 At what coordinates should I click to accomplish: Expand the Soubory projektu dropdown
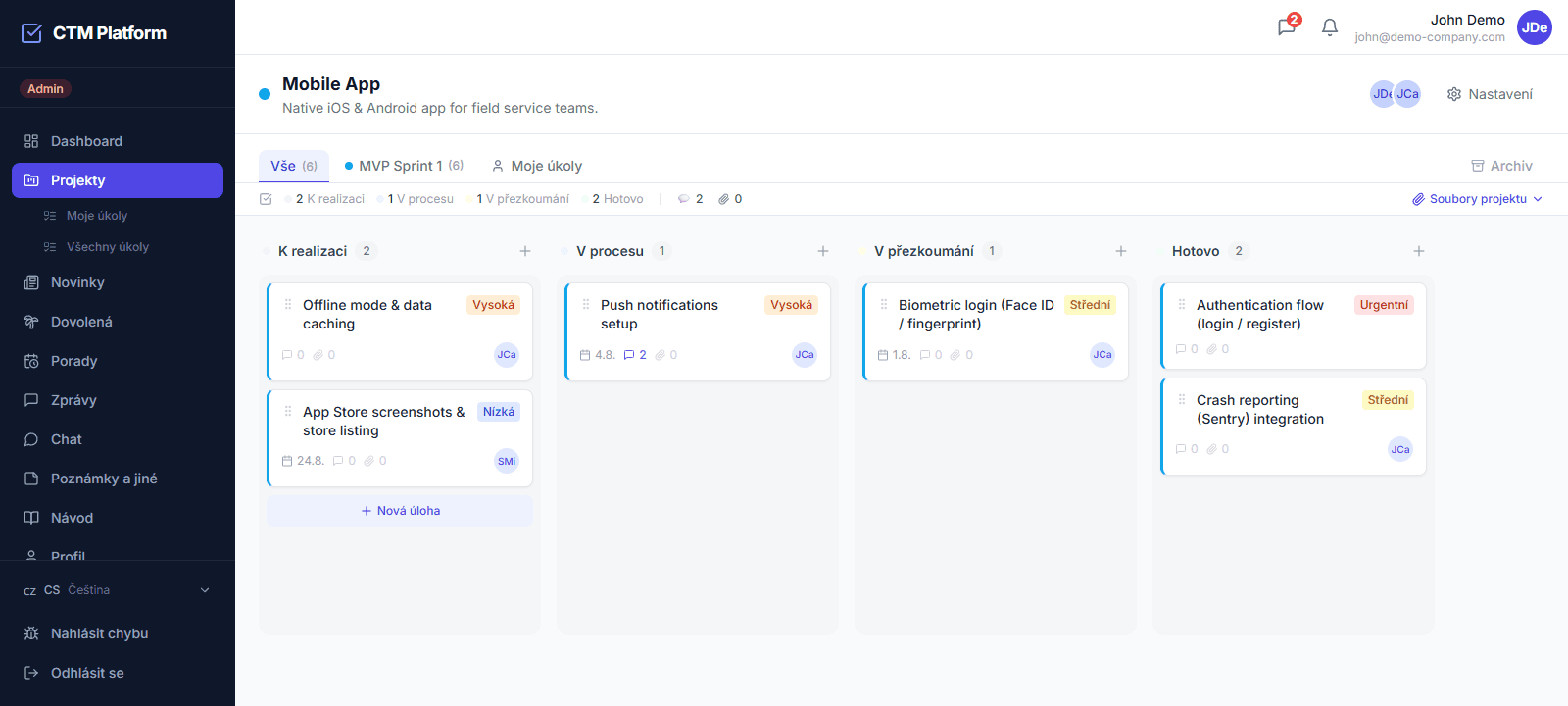(x=1478, y=199)
